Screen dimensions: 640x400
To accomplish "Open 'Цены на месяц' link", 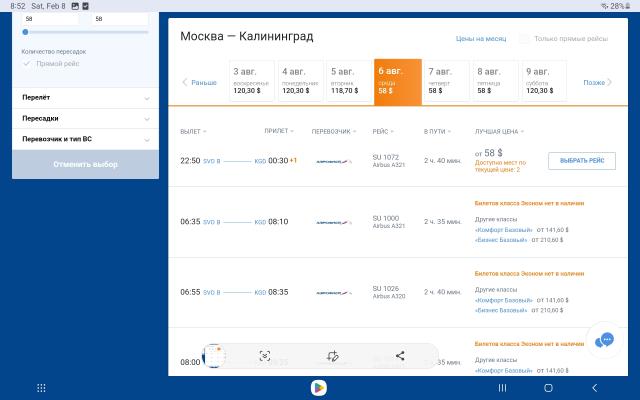I will (480, 38).
